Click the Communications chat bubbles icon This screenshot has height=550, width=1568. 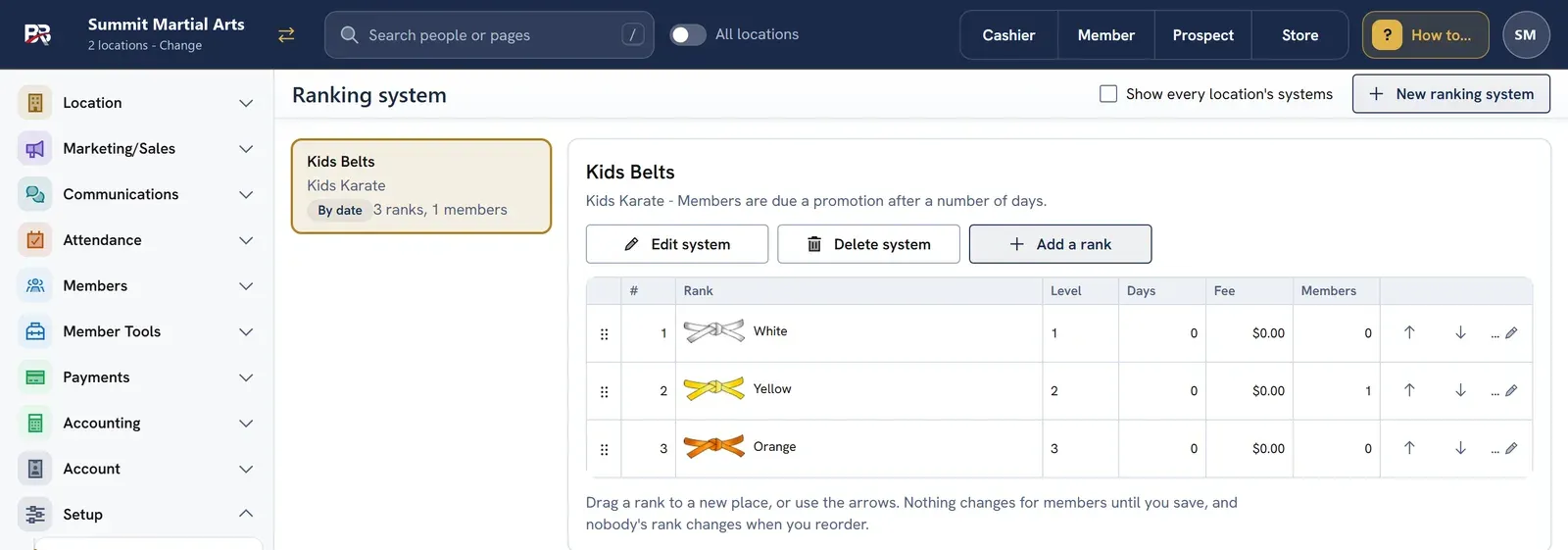tap(35, 194)
